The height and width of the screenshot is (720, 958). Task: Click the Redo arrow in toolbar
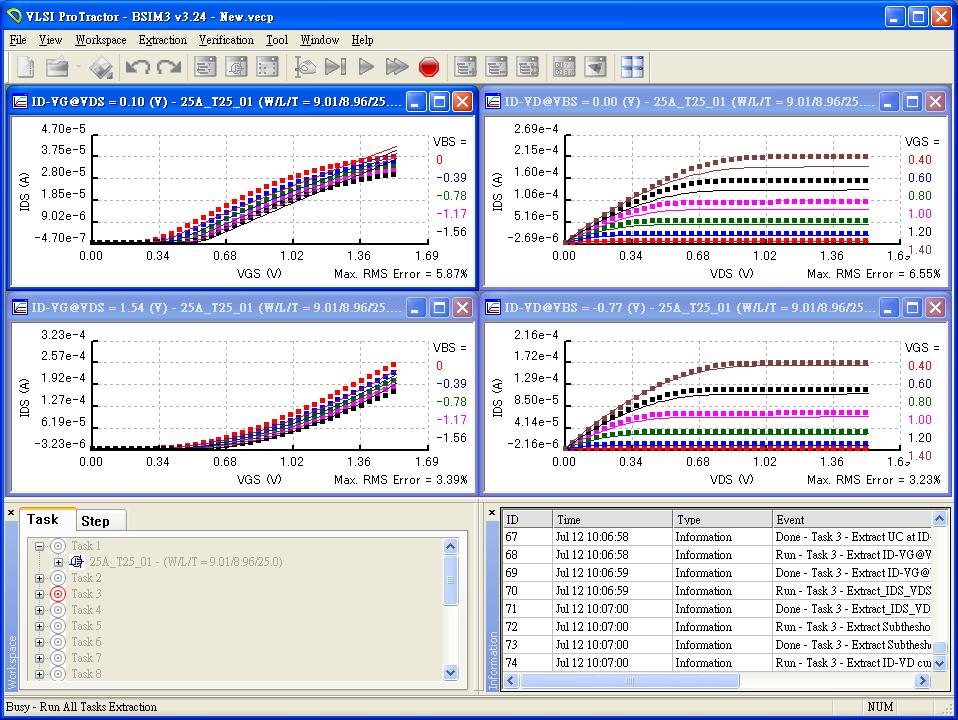coord(168,67)
